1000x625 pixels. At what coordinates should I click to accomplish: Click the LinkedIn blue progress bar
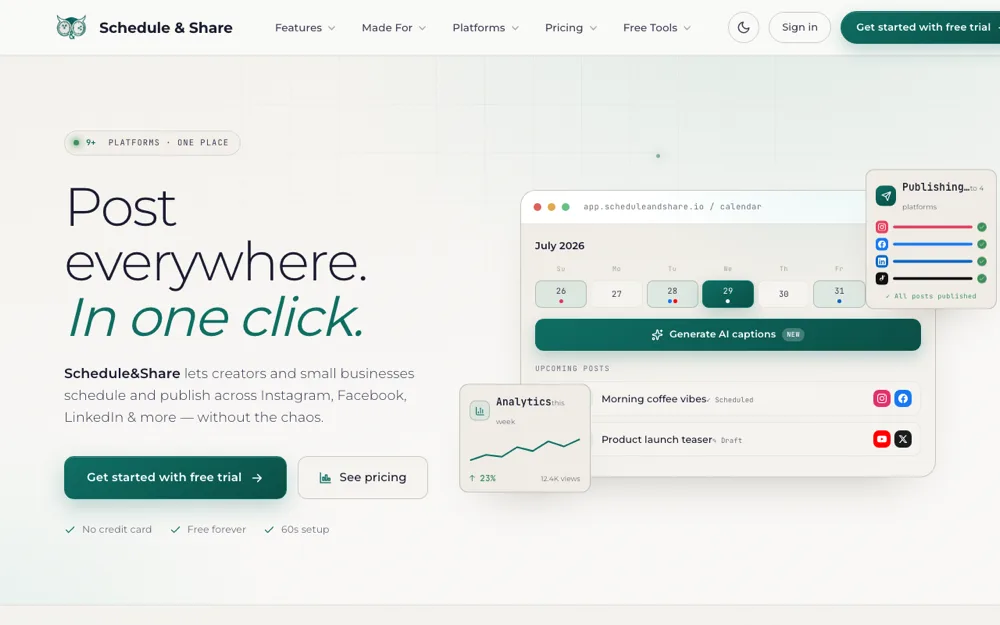[932, 261]
